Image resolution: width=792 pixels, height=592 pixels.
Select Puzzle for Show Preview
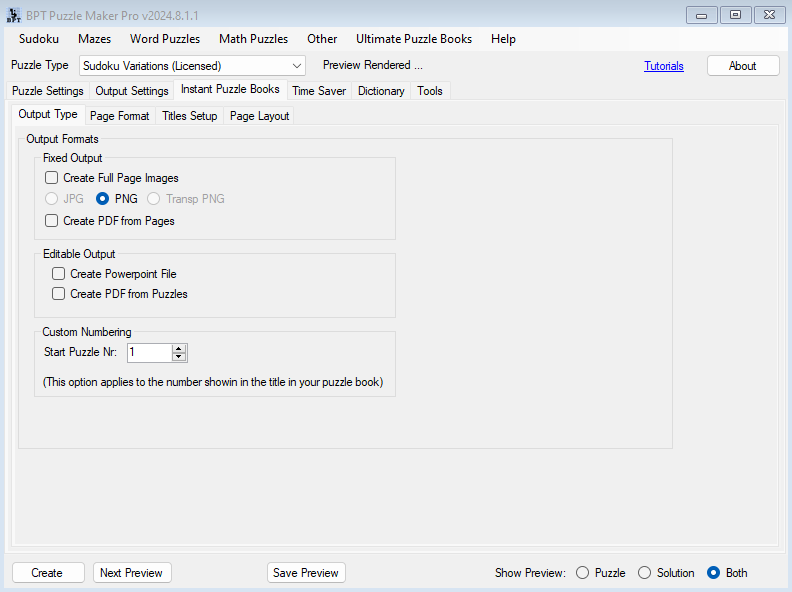[583, 573]
